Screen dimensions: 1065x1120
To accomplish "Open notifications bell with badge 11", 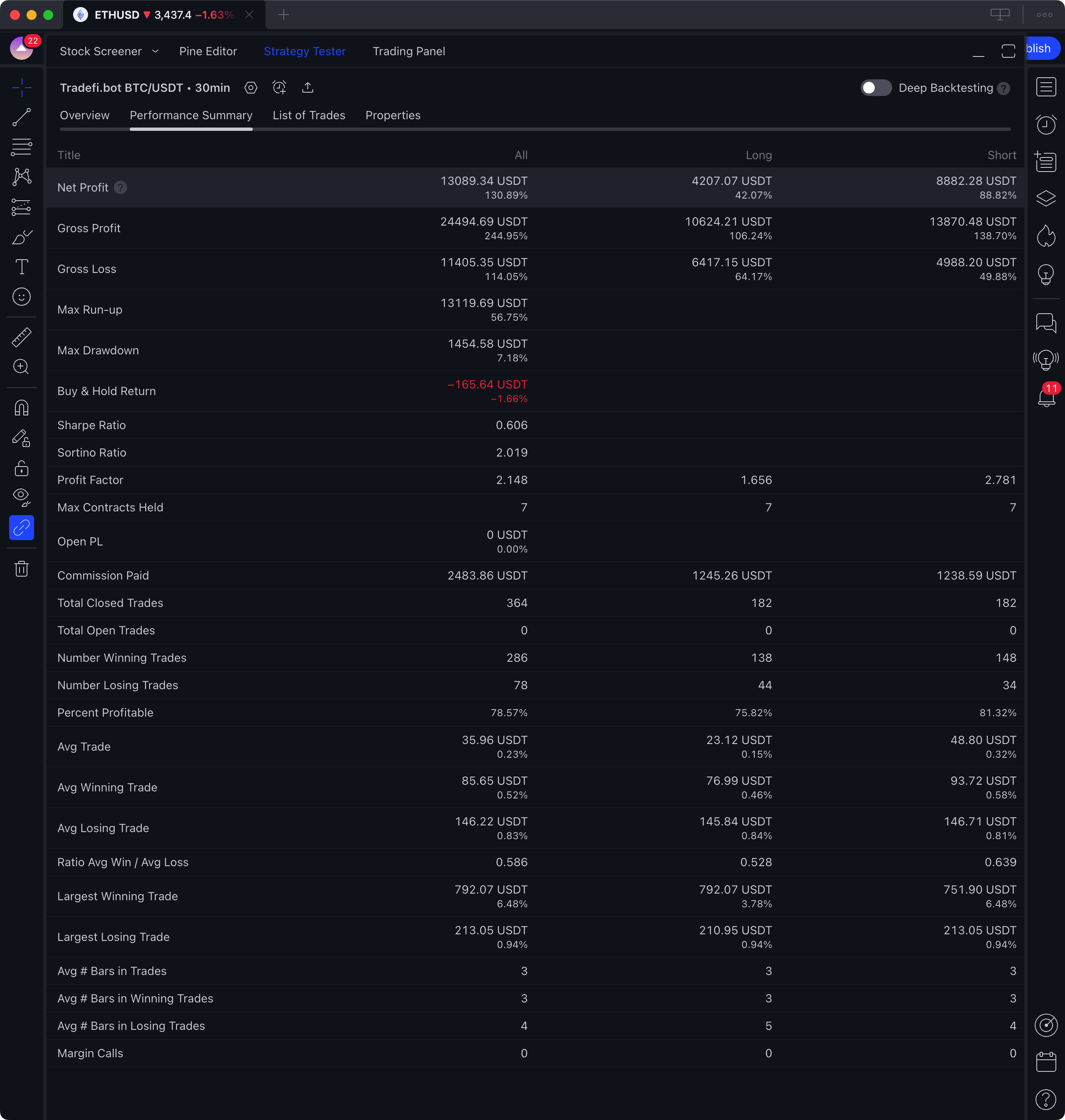I will tap(1046, 397).
